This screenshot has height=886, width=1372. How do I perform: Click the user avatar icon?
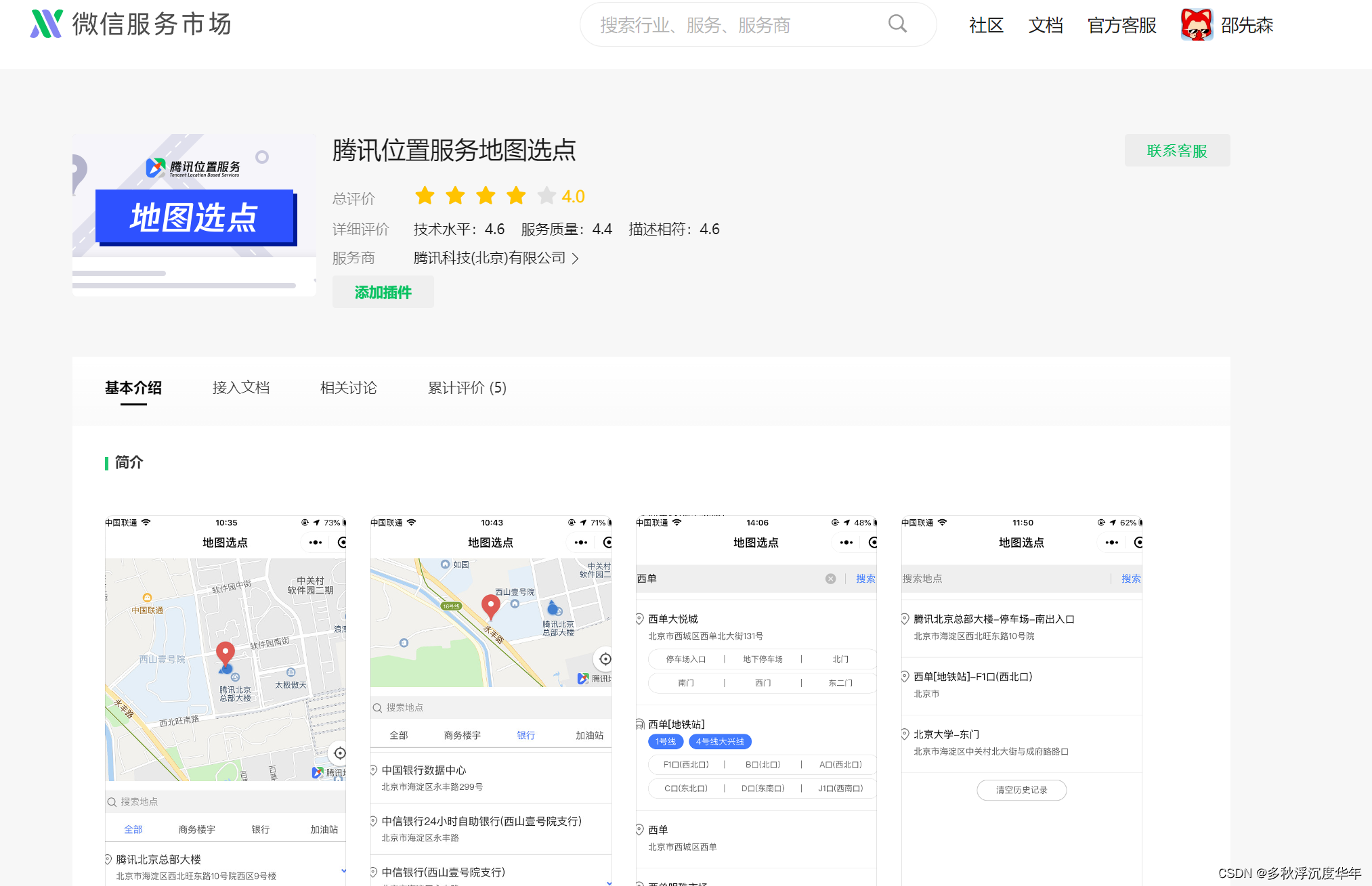[1197, 25]
